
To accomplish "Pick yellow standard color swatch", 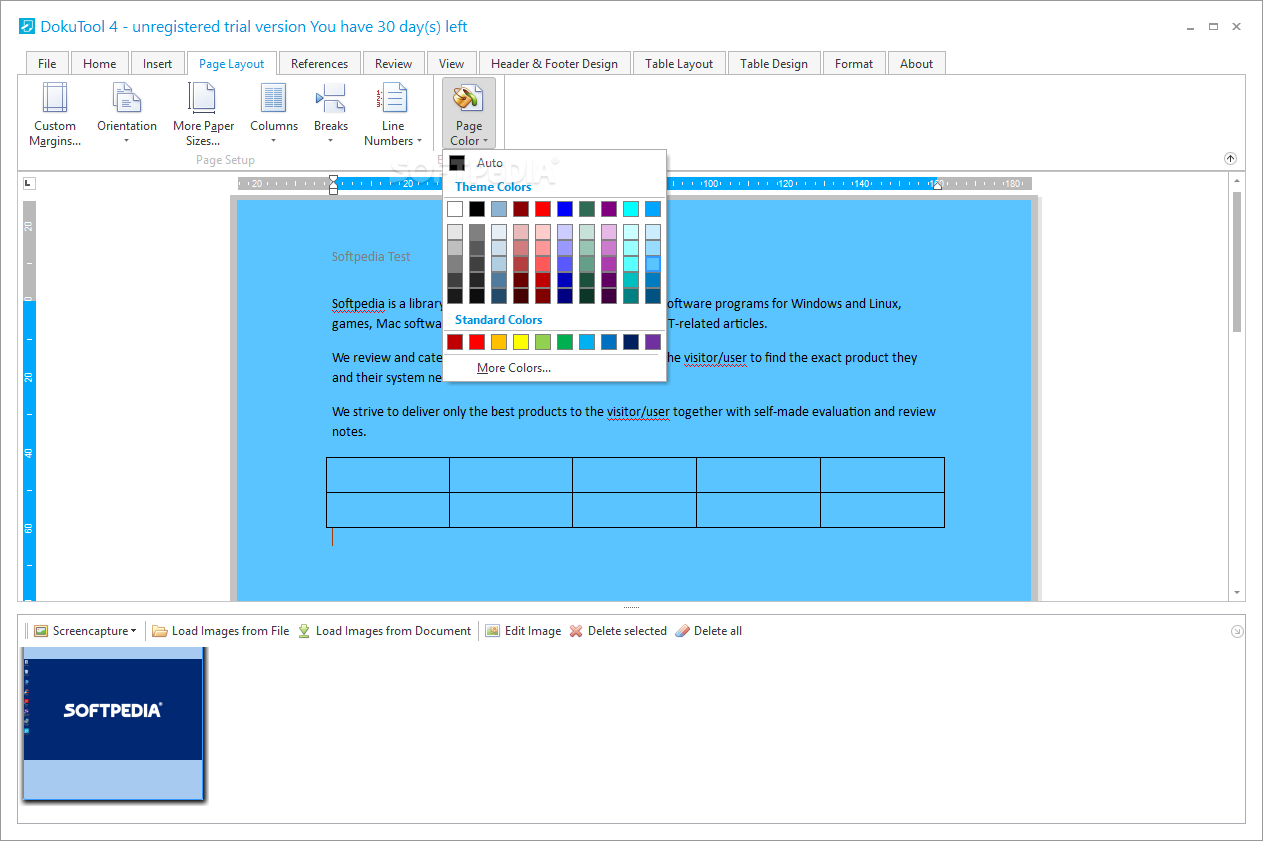I will click(x=521, y=342).
